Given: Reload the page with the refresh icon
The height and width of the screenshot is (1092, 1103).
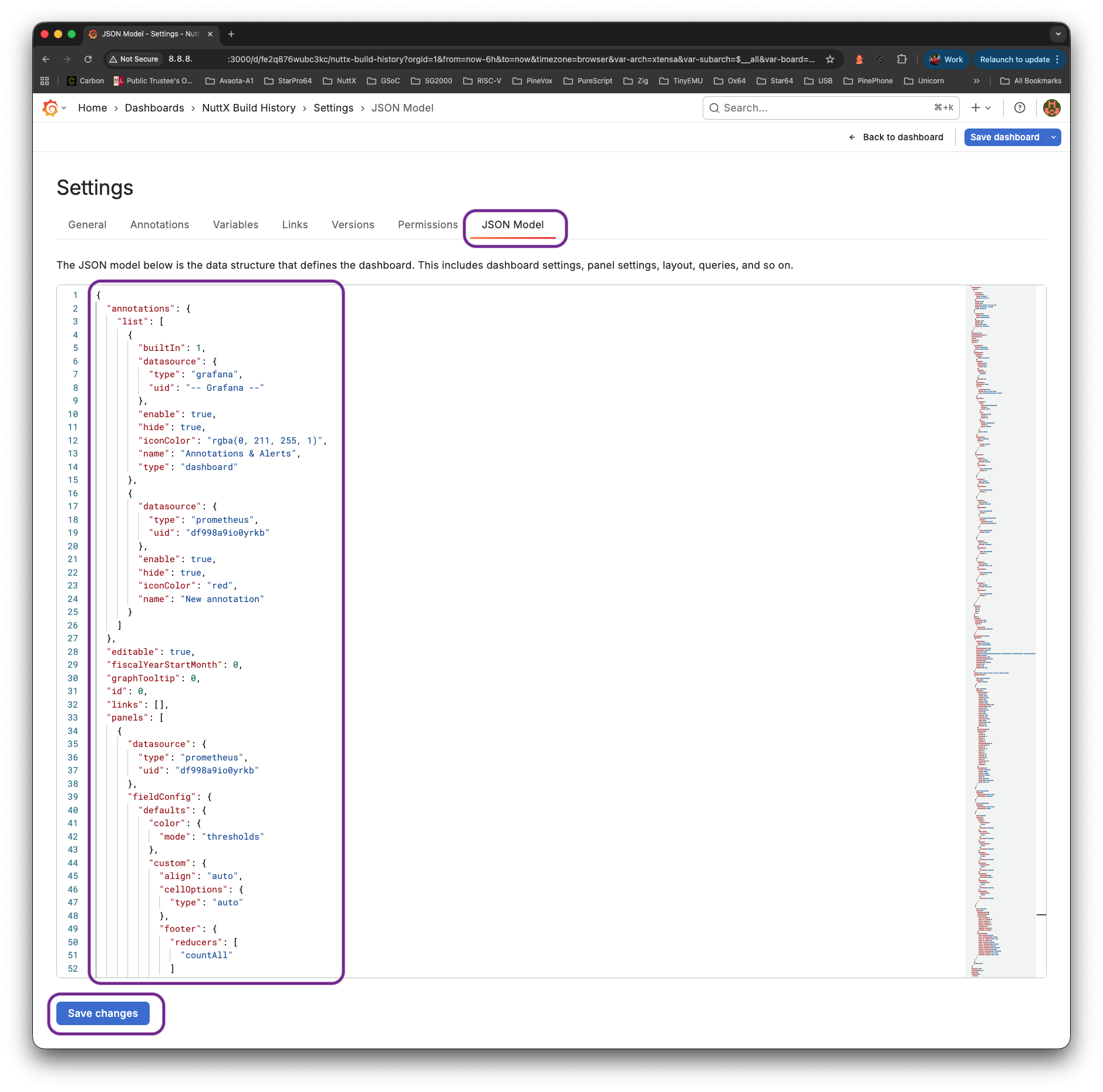Looking at the screenshot, I should coord(88,59).
